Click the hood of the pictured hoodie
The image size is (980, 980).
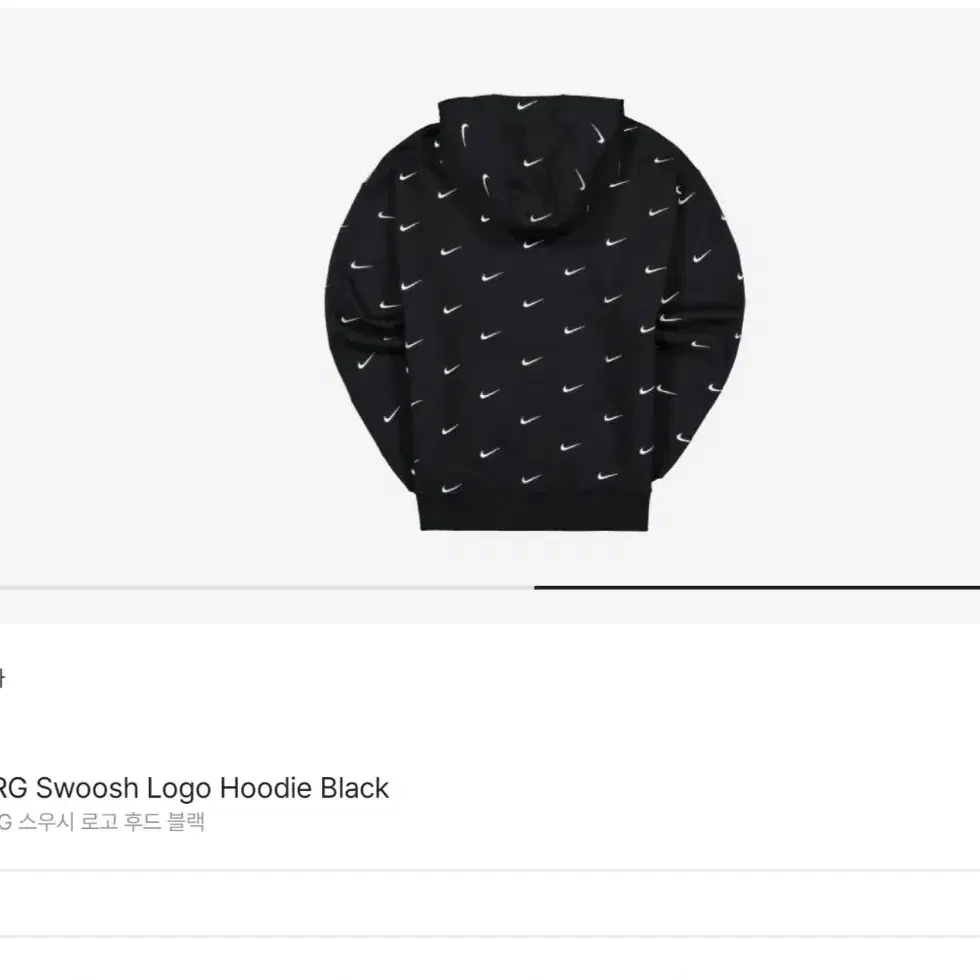pyautogui.click(x=531, y=162)
